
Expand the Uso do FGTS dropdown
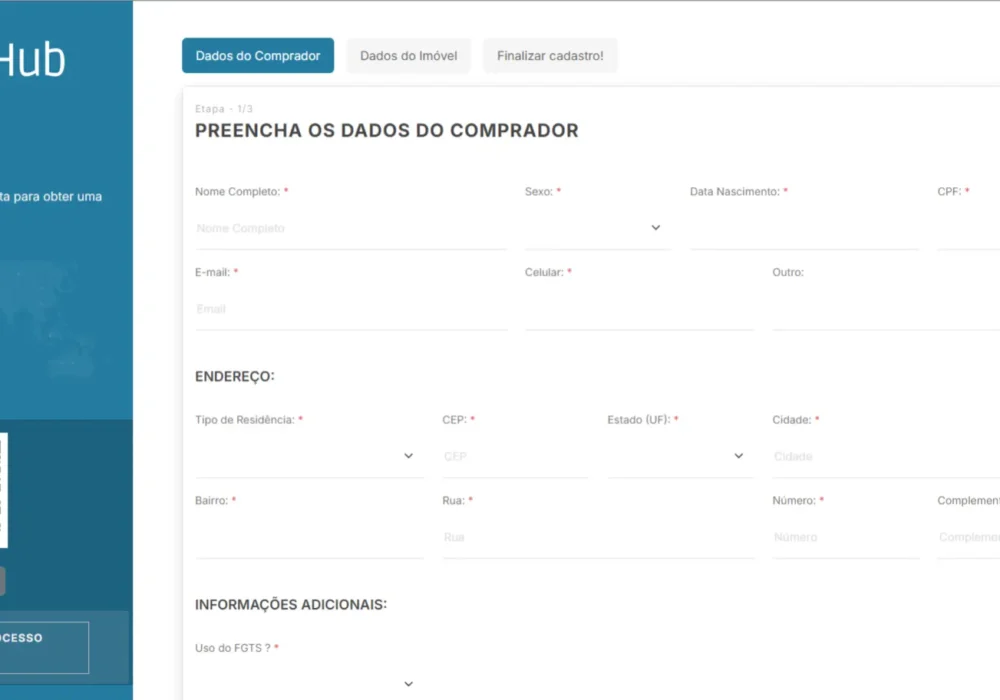307,683
